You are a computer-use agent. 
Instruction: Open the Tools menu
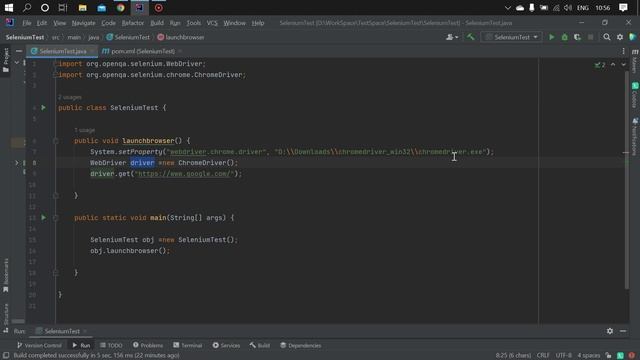coord(193,23)
